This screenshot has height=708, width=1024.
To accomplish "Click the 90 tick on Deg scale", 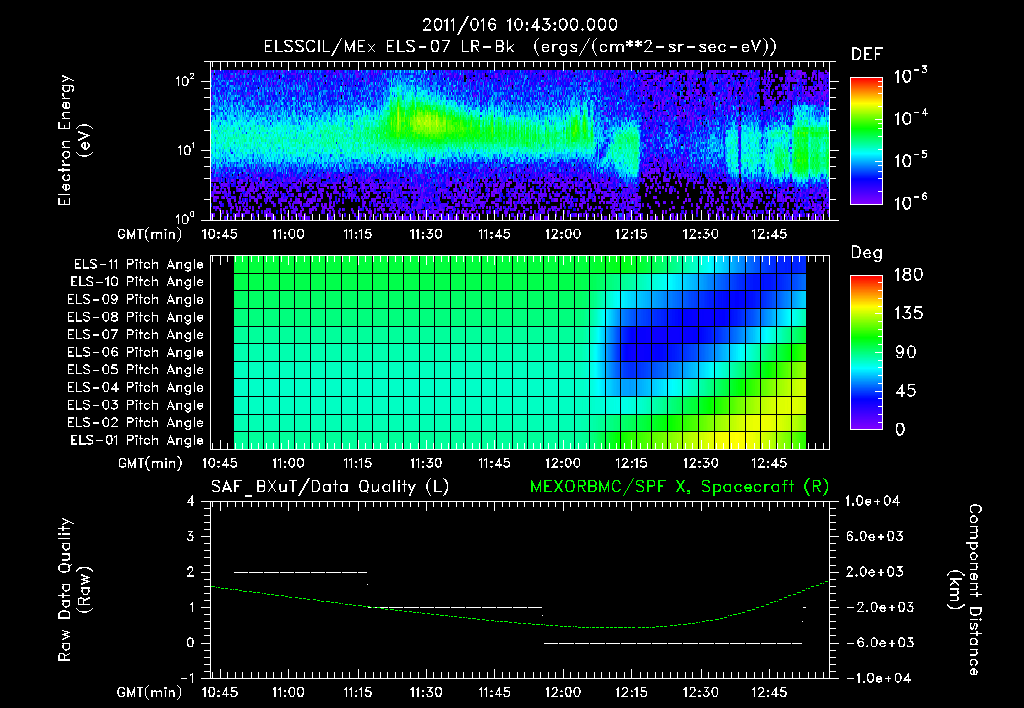I will point(905,352).
